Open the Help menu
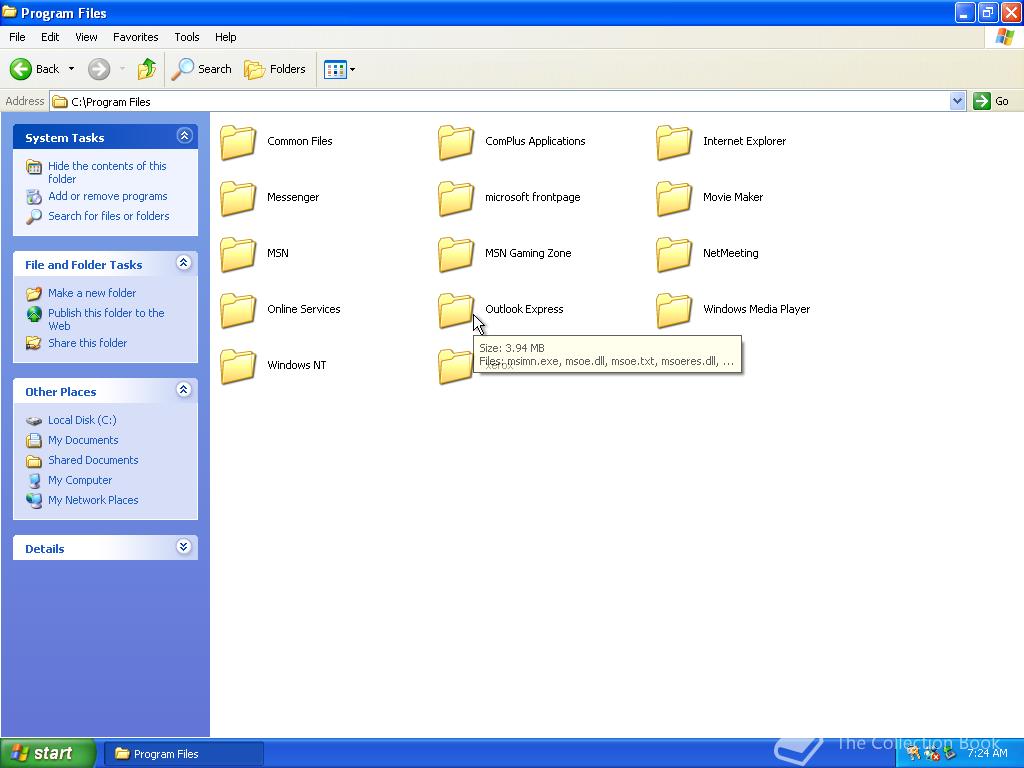The image size is (1024, 768). tap(225, 37)
